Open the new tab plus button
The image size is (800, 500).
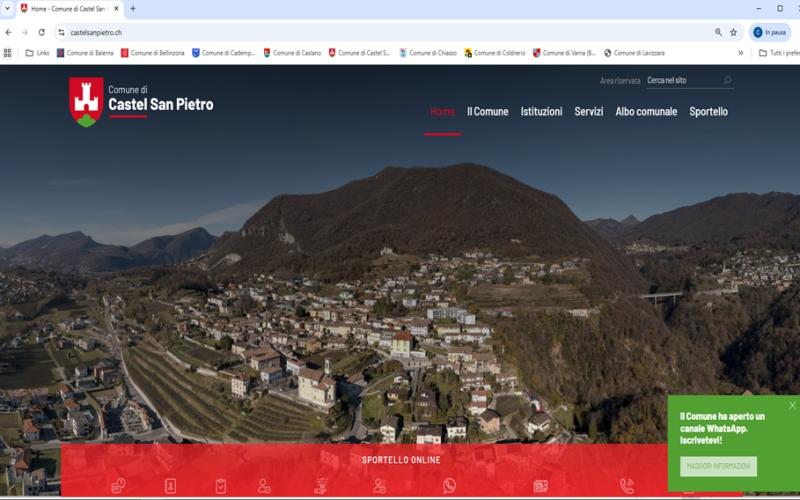[x=133, y=8]
